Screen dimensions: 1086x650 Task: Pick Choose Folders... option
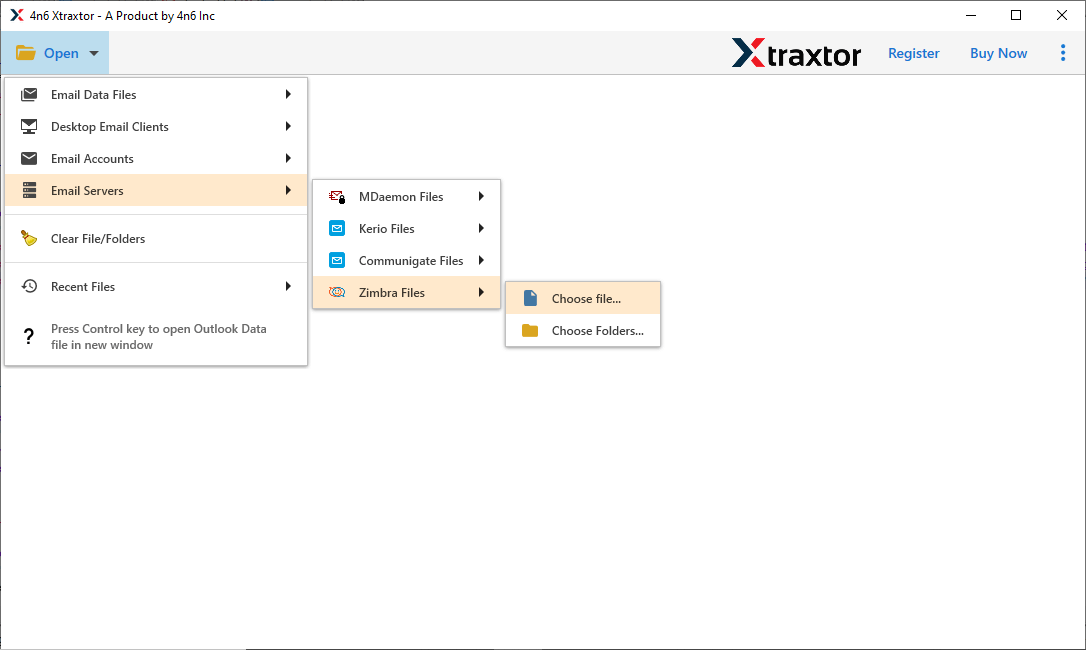(x=583, y=331)
